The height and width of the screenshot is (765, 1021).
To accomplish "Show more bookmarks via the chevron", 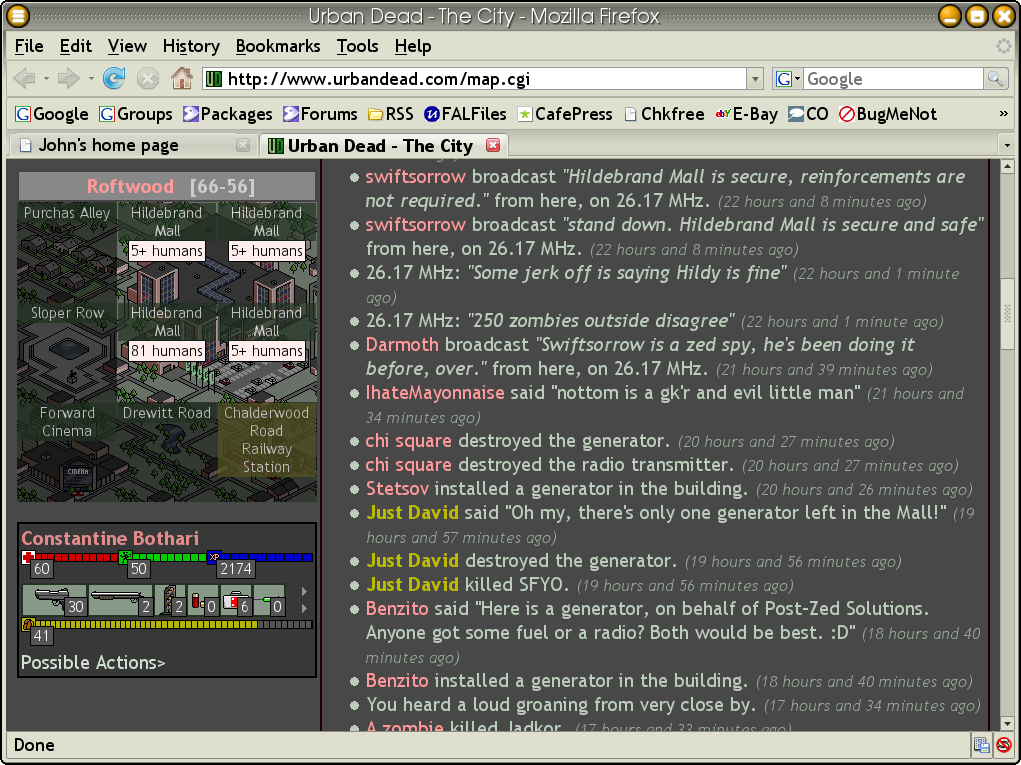I will click(x=1003, y=114).
